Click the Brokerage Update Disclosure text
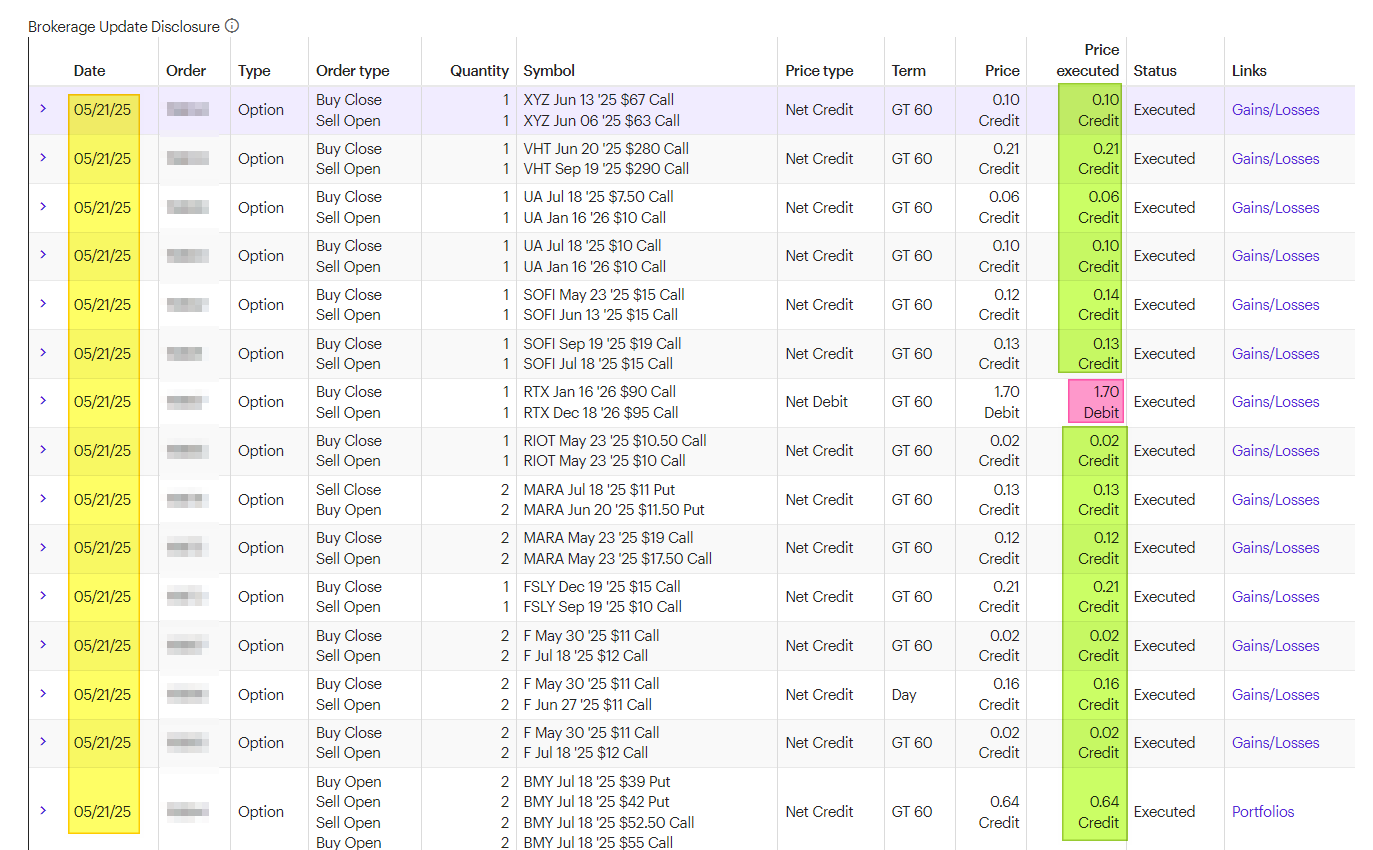This screenshot has height=850, width=1373. 124,26
